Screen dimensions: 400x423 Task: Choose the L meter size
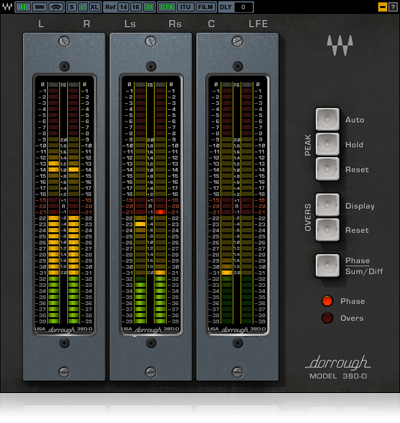coord(83,7)
